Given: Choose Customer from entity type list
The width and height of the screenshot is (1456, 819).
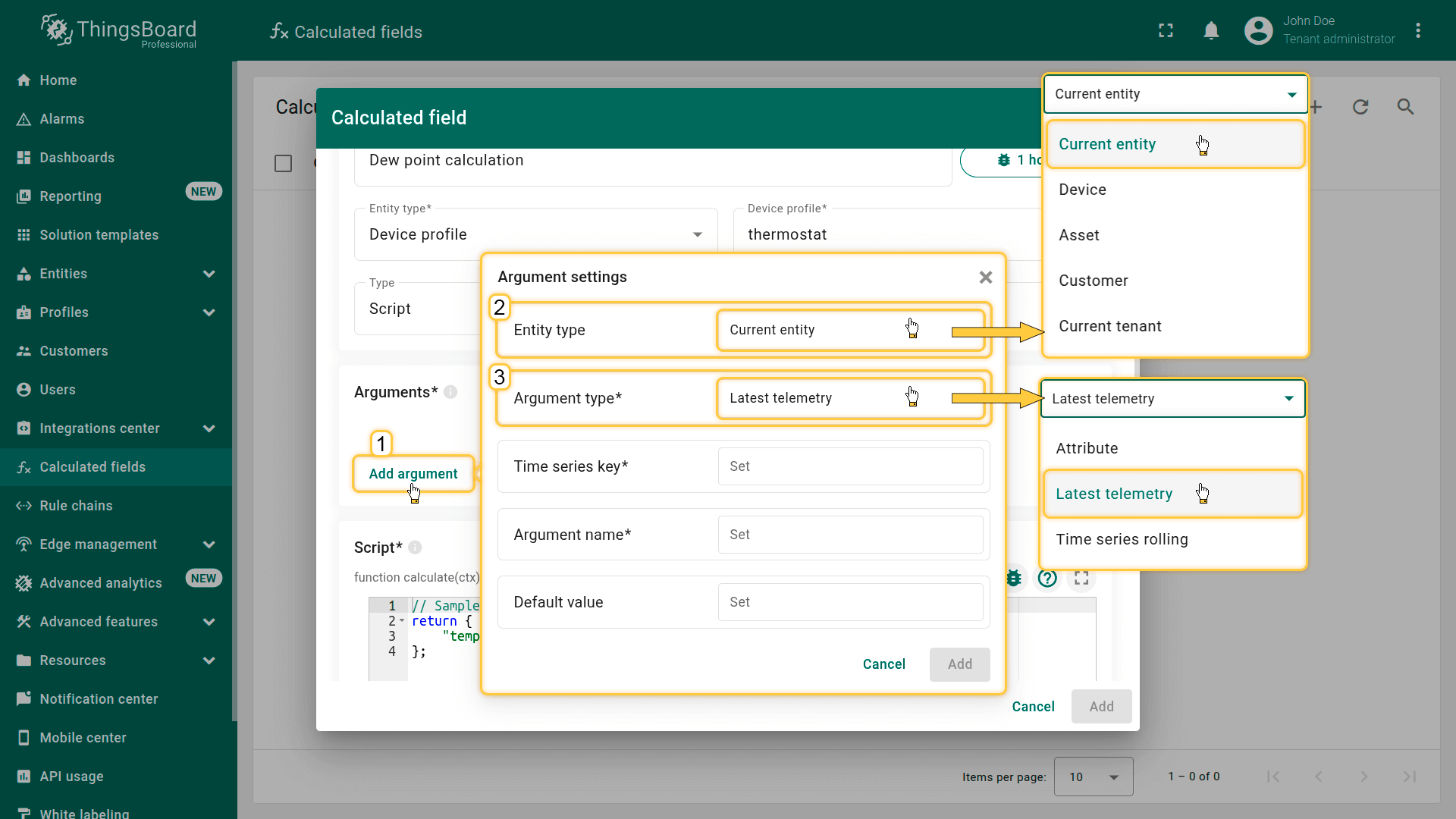Looking at the screenshot, I should tap(1093, 281).
